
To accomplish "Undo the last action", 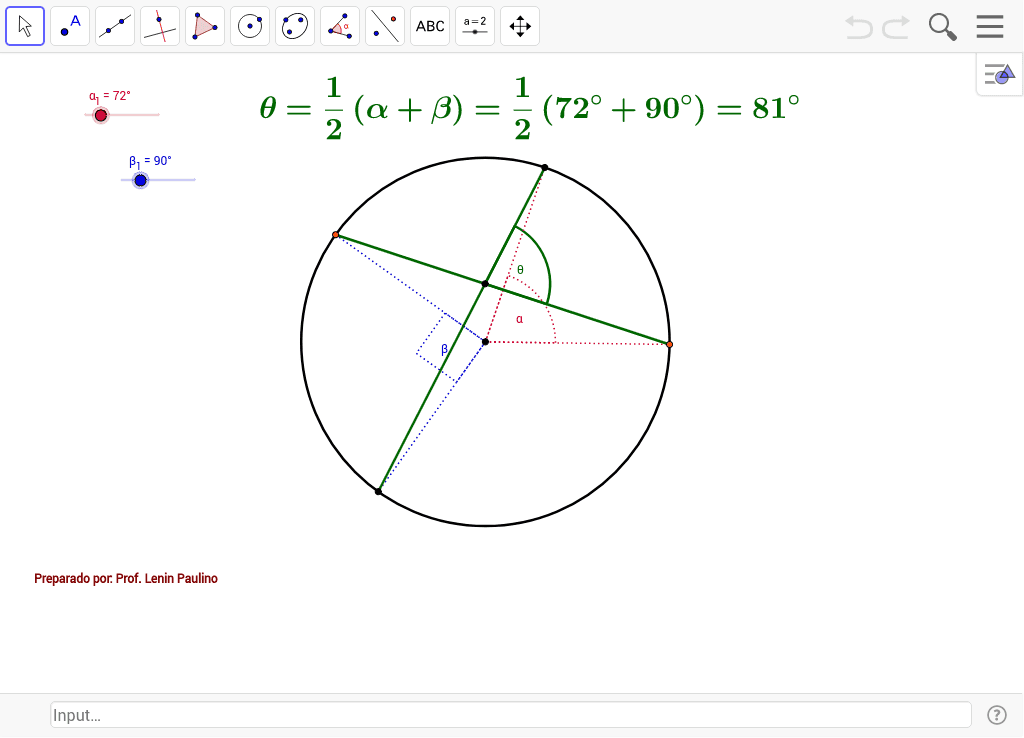I will point(858,27).
